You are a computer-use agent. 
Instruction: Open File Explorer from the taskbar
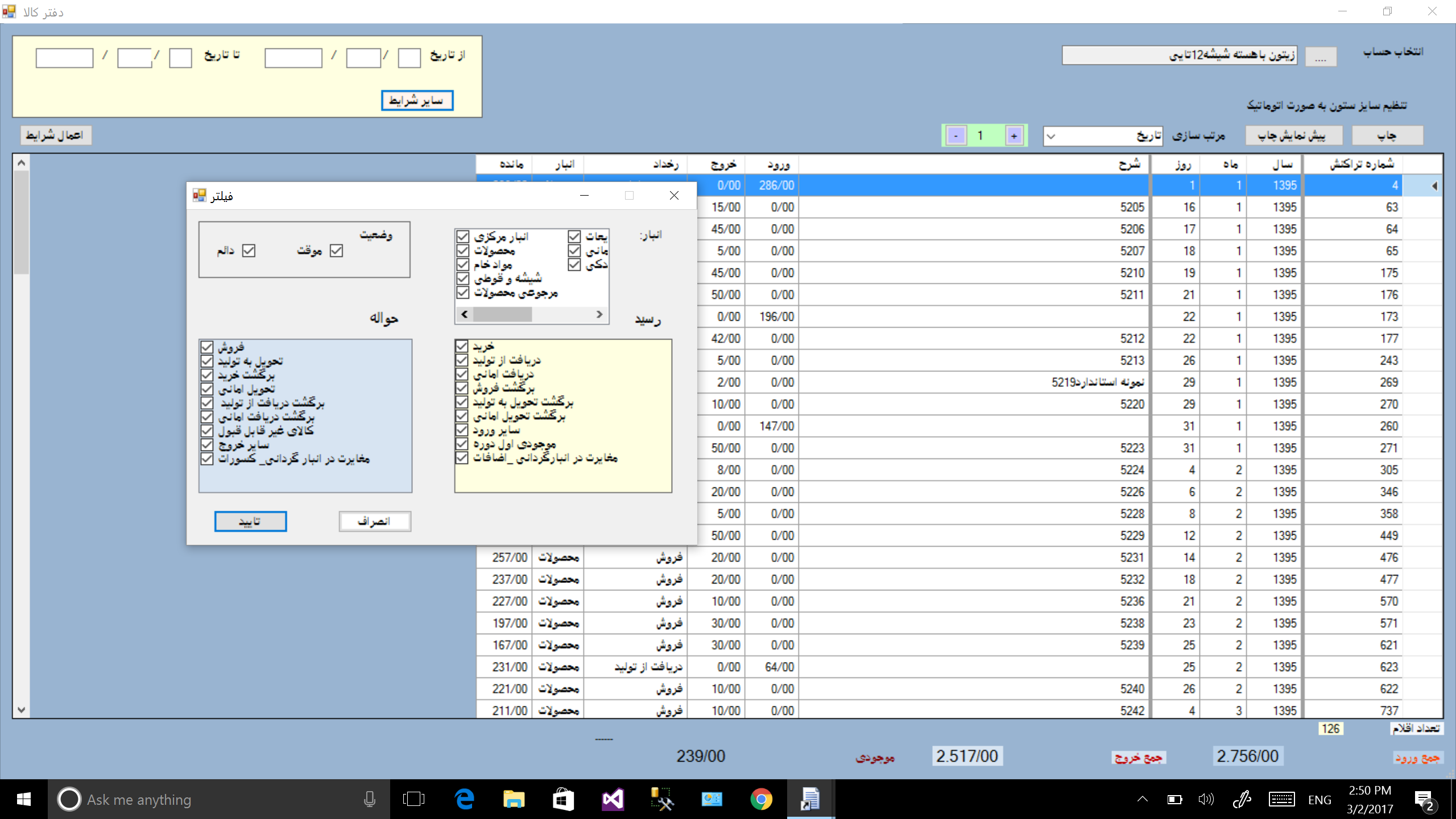click(x=514, y=799)
